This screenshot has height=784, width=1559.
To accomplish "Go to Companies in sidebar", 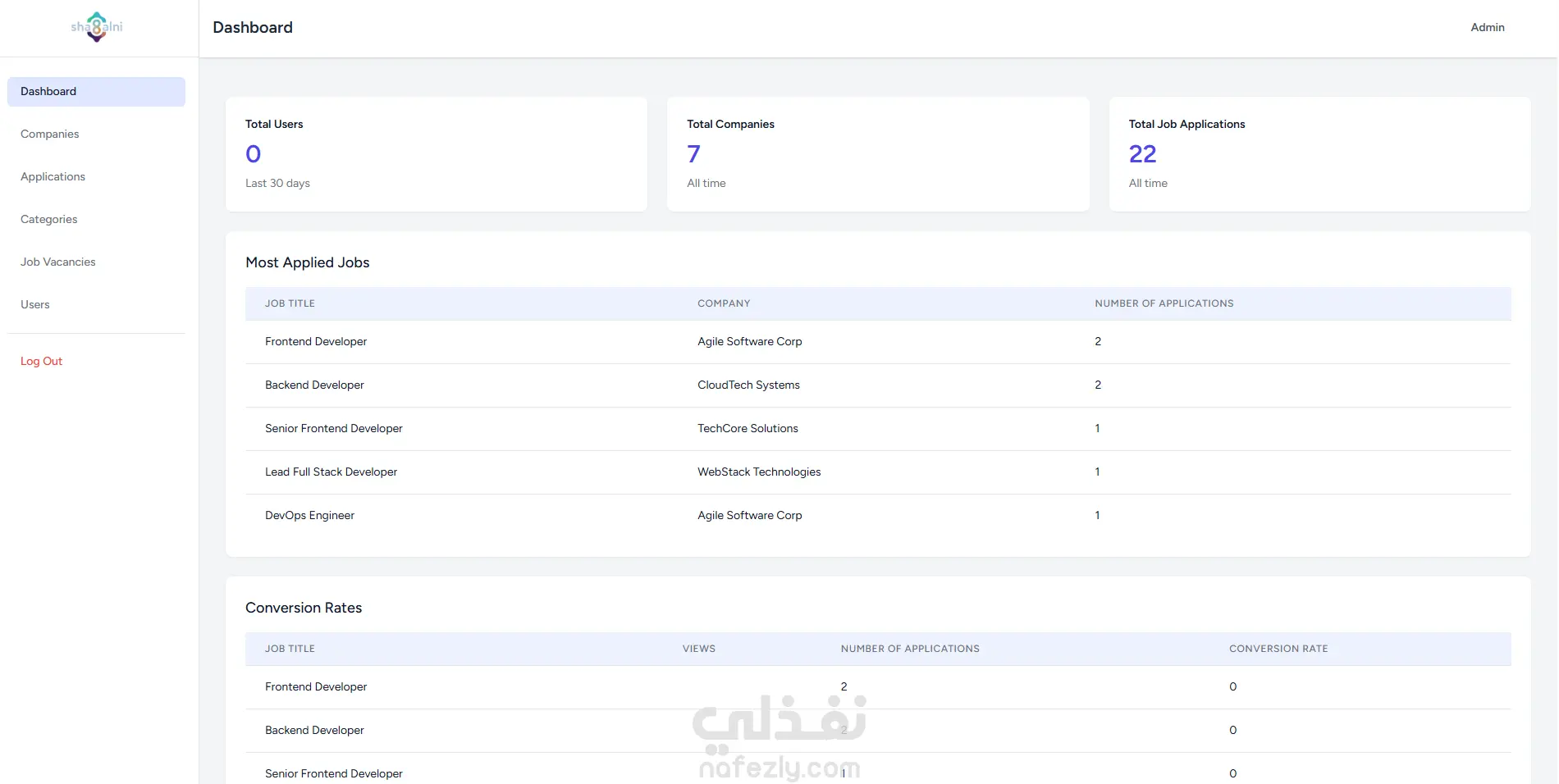I will tap(50, 134).
